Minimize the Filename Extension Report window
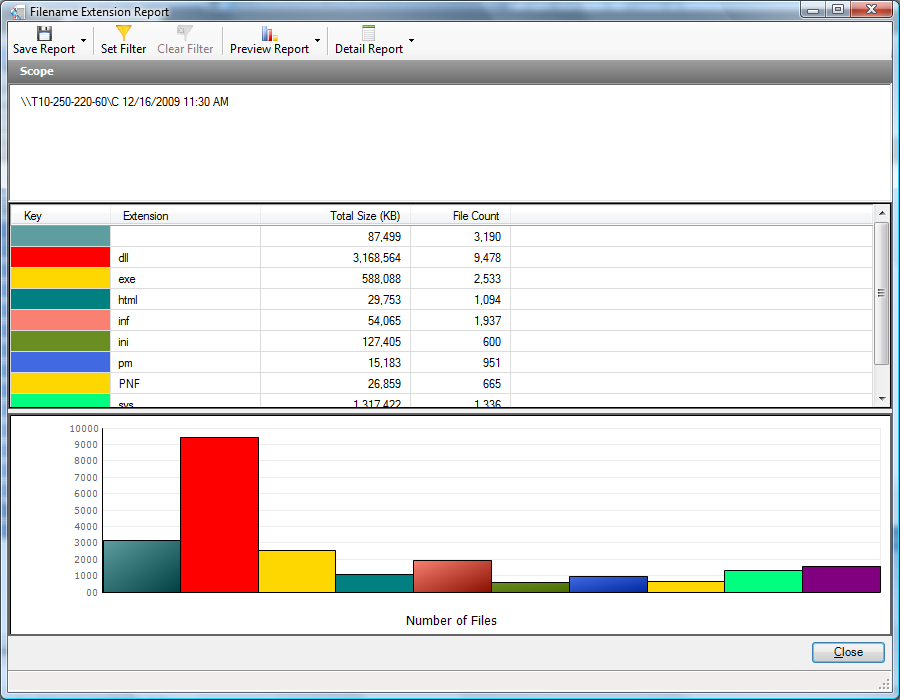 (813, 9)
